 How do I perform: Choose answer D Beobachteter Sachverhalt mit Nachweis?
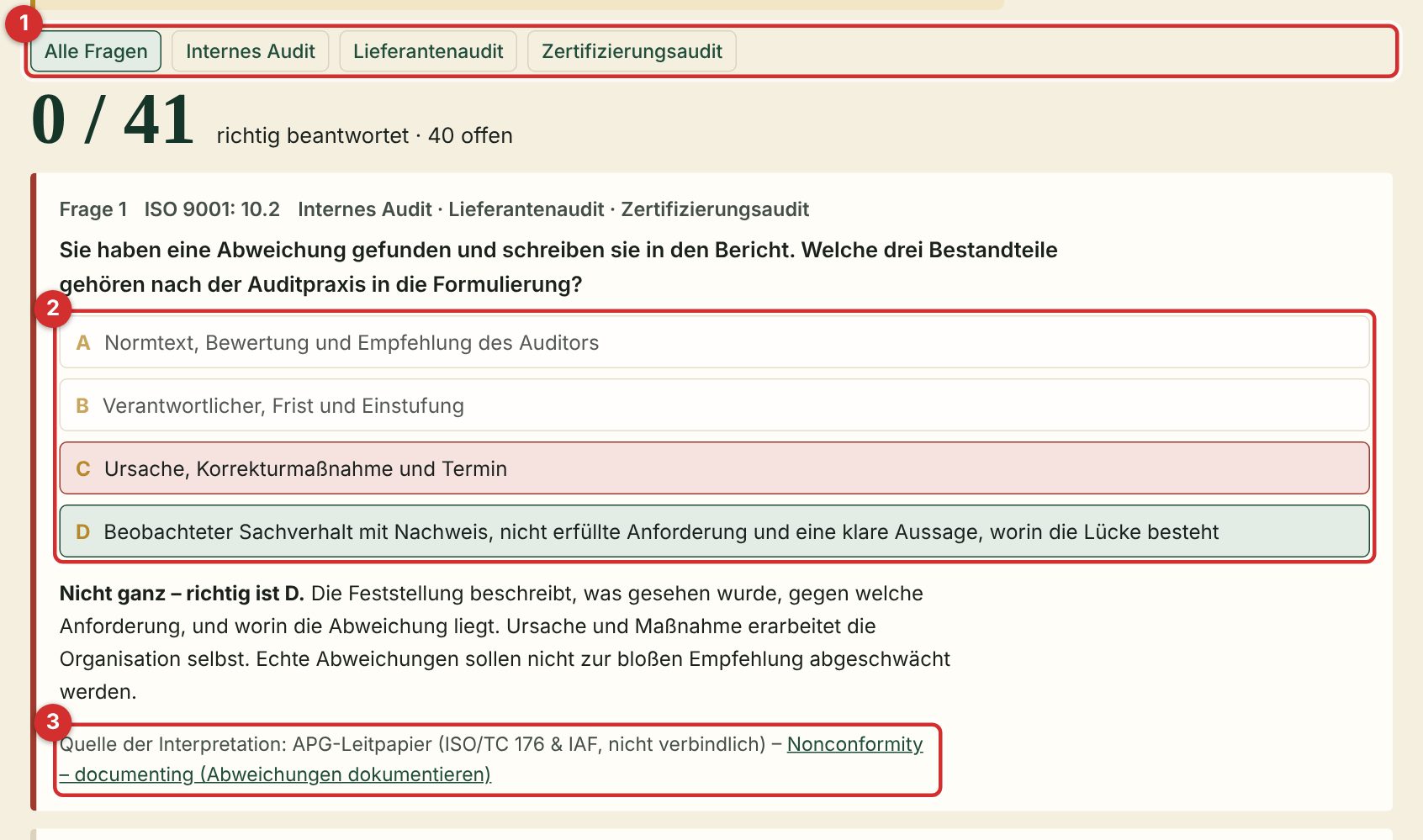pos(714,531)
